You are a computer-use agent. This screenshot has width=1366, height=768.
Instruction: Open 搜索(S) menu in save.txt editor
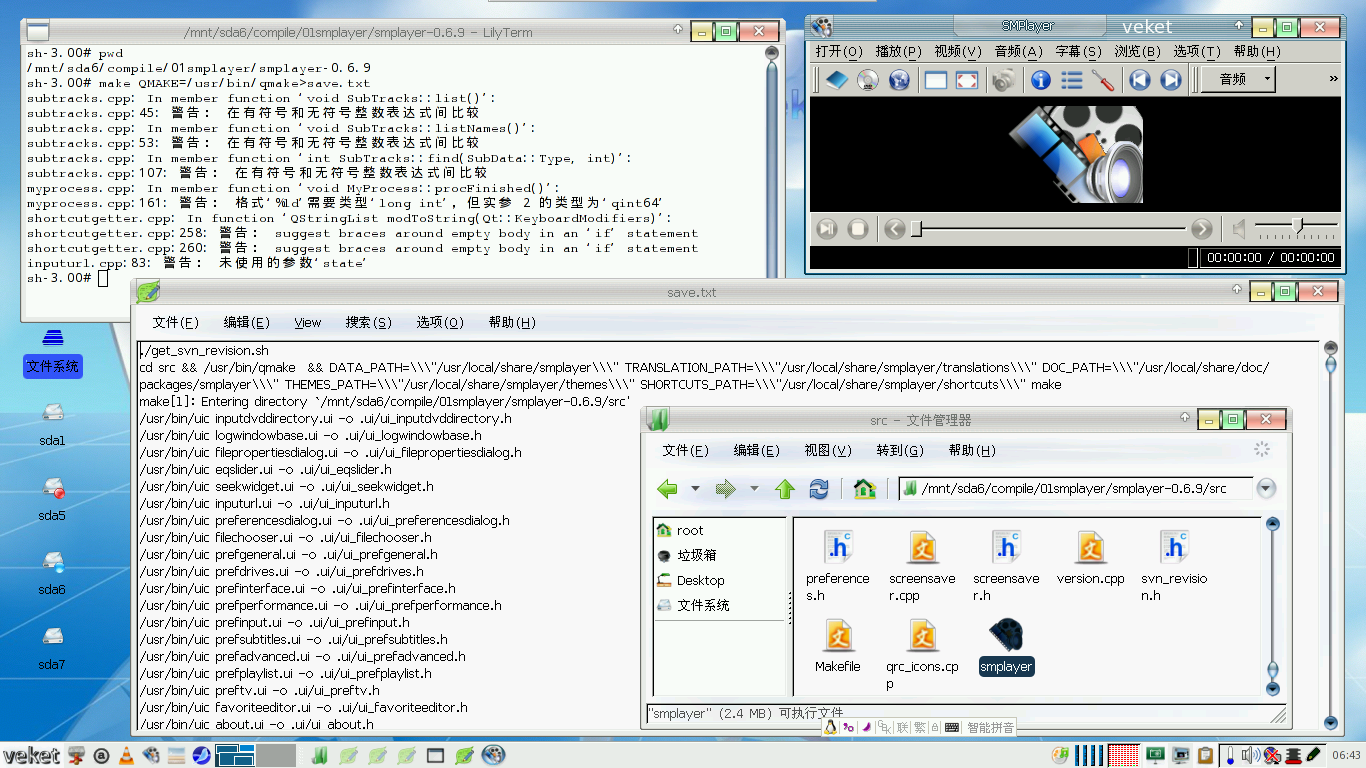[368, 323]
